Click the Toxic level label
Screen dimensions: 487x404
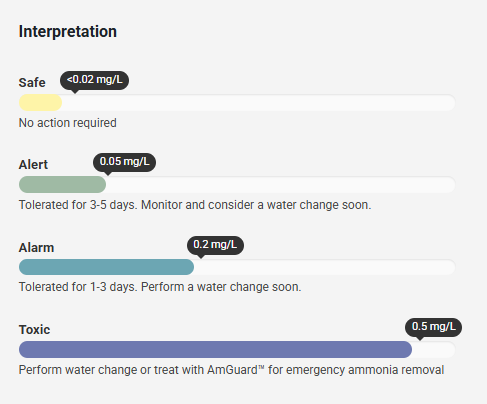(x=34, y=330)
